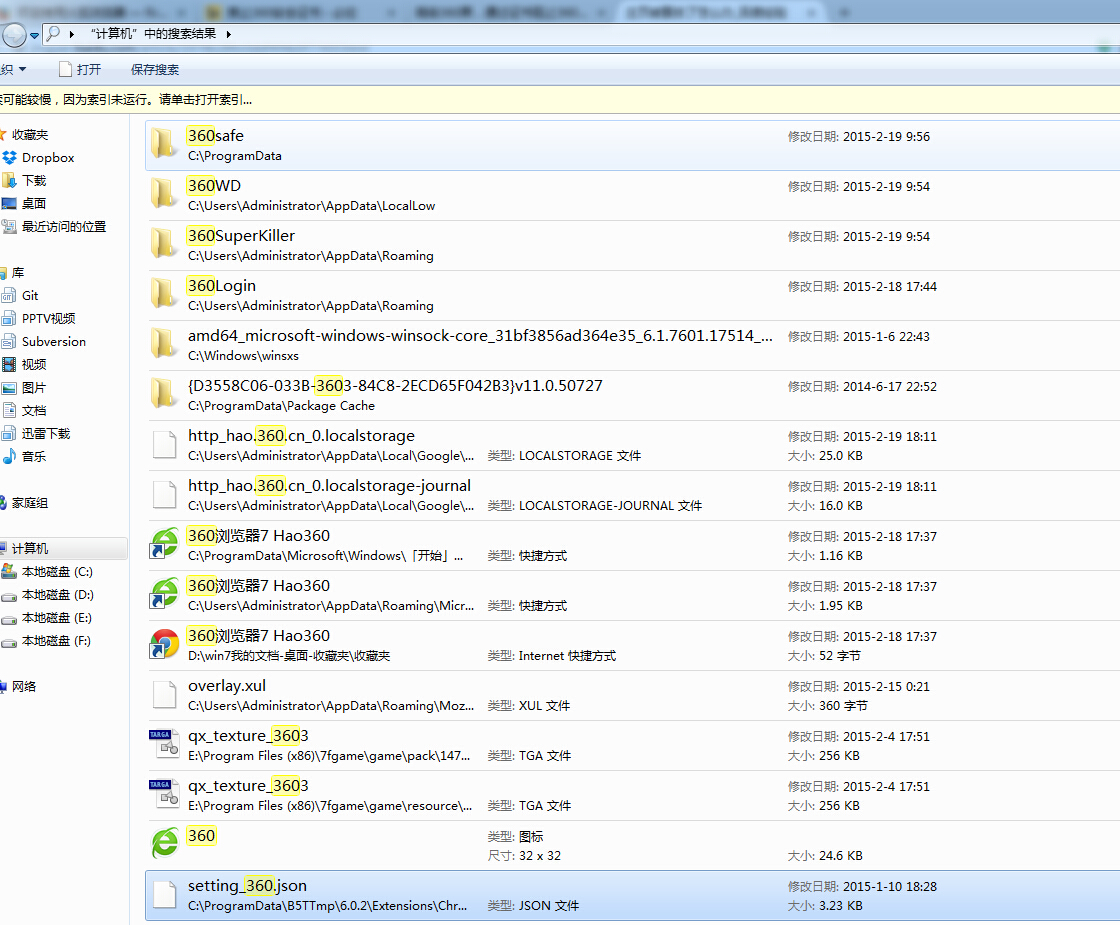Open the navigation history dropdown arrow
The height and width of the screenshot is (925, 1120).
pyautogui.click(x=34, y=35)
